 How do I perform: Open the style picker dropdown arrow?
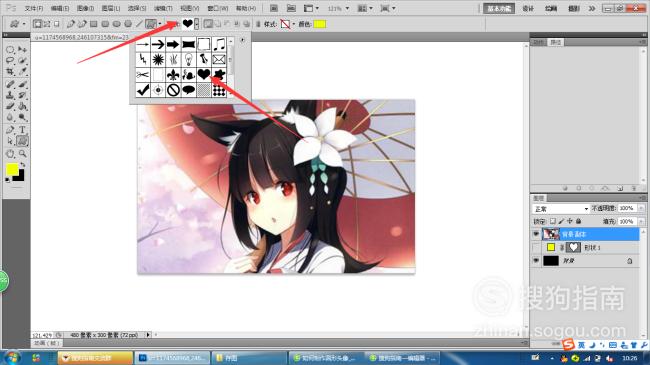tap(294, 24)
